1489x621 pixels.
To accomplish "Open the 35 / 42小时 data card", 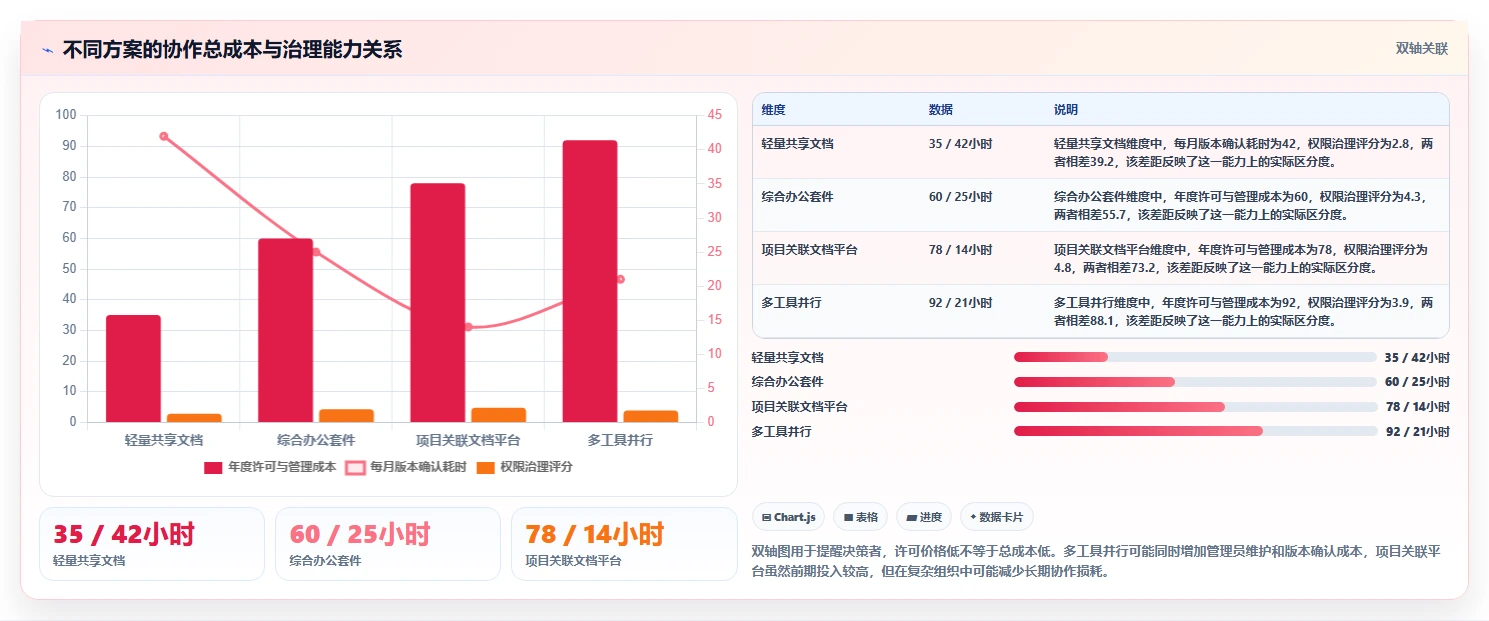I will [x=152, y=544].
